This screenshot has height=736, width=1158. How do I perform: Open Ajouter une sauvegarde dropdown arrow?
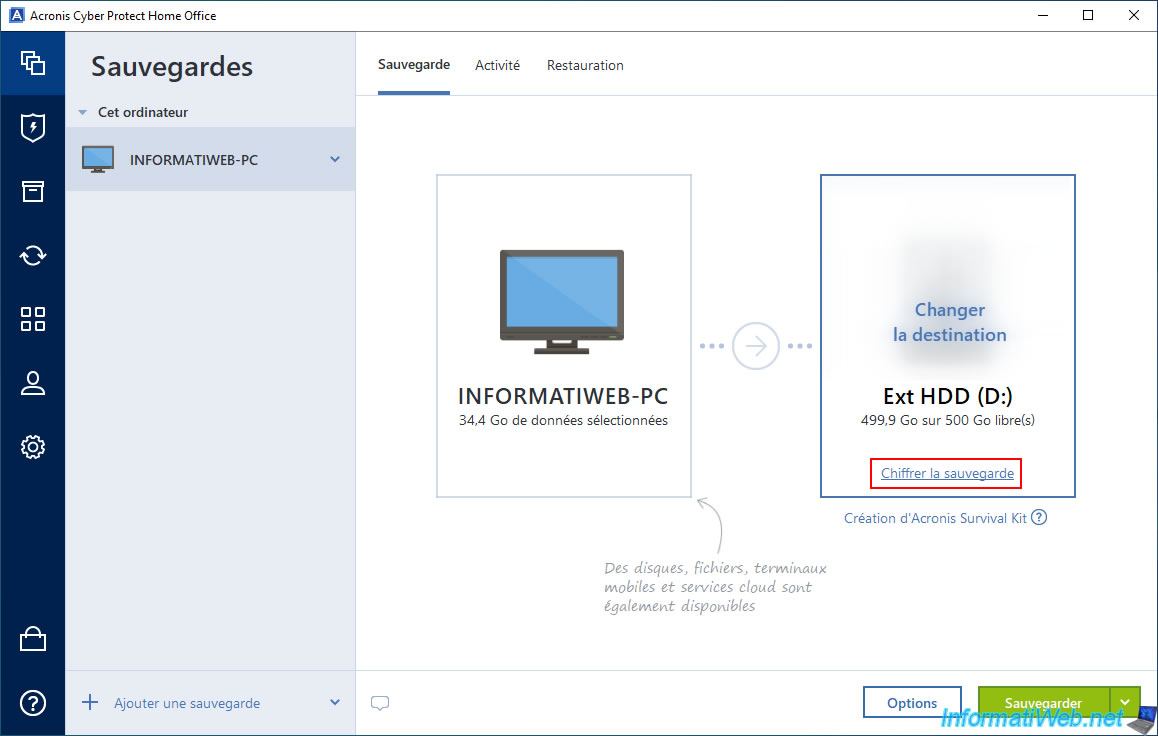coord(335,703)
